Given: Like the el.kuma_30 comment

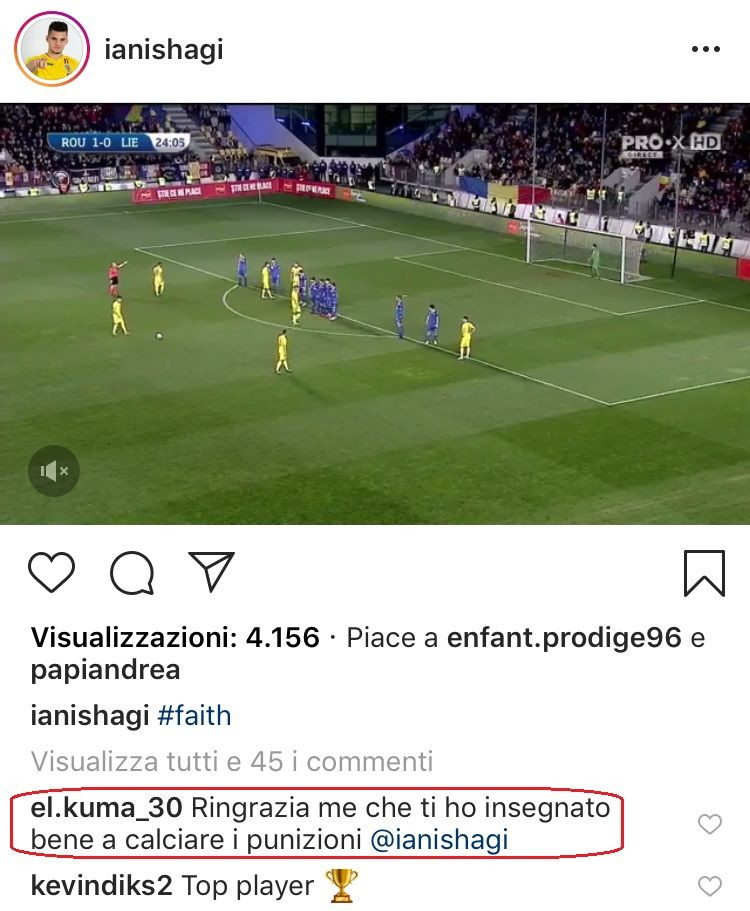Looking at the screenshot, I should (709, 824).
